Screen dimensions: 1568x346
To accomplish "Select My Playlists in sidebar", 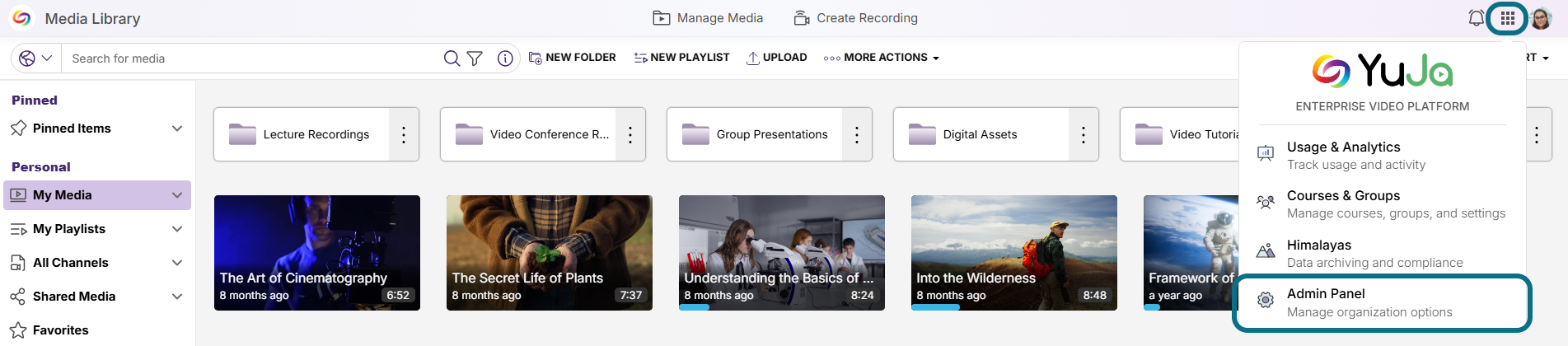I will [69, 229].
